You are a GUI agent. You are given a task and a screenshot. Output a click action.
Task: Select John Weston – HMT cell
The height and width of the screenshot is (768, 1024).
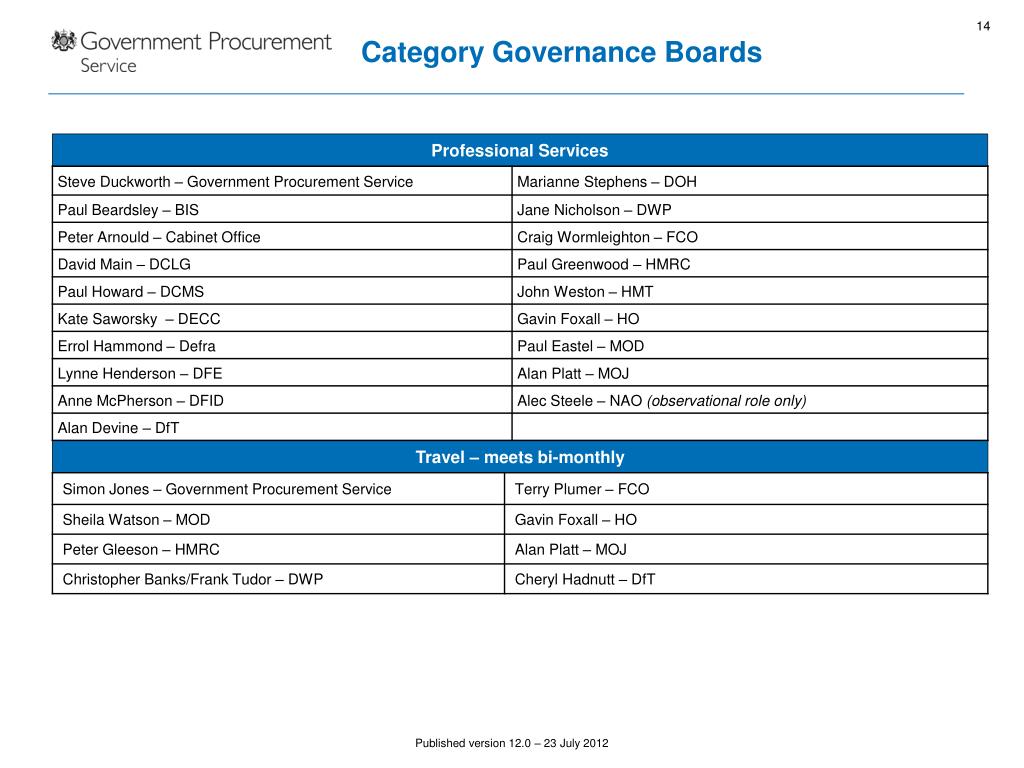pos(750,291)
